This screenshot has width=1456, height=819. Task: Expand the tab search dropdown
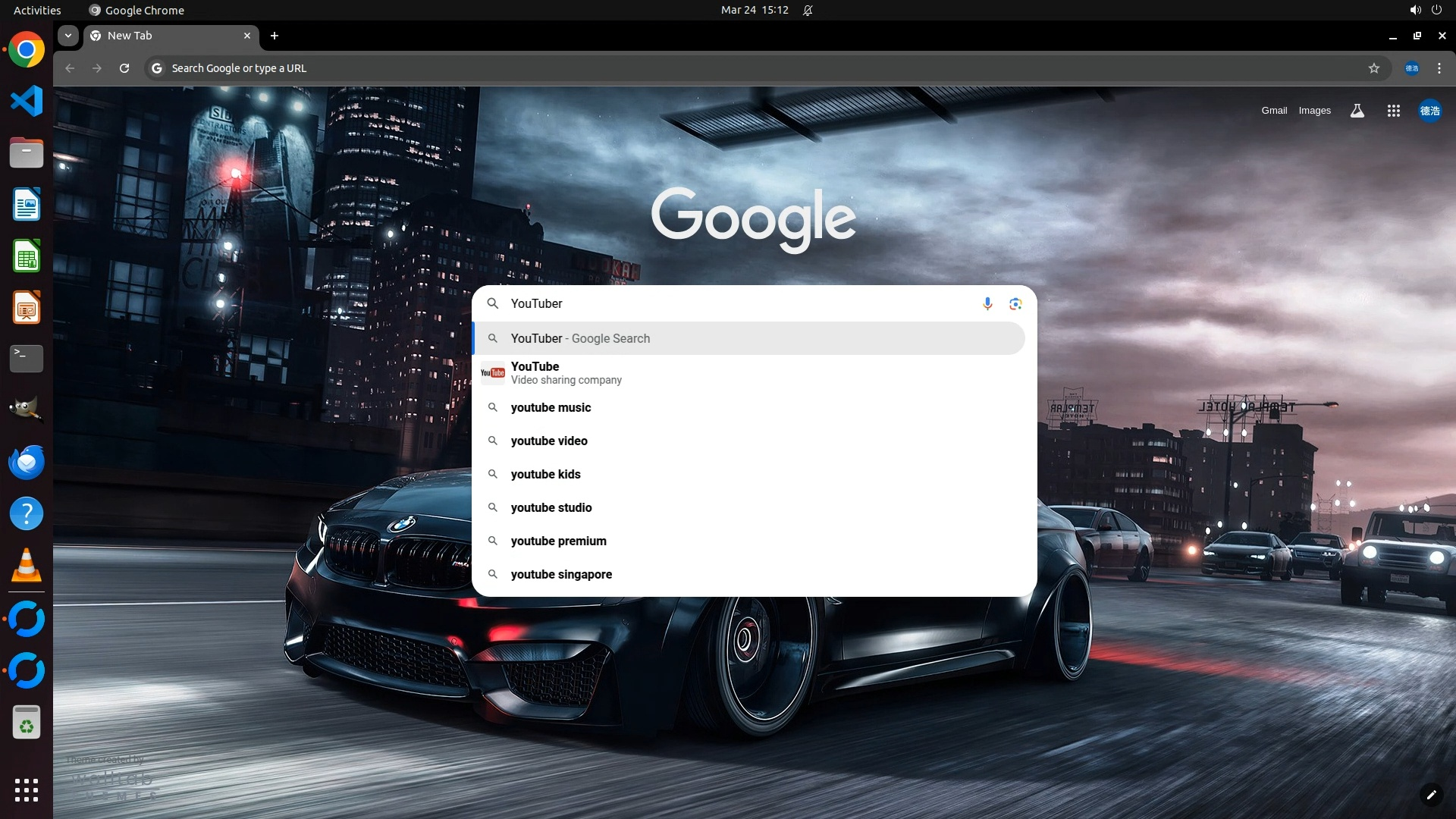pyautogui.click(x=68, y=36)
